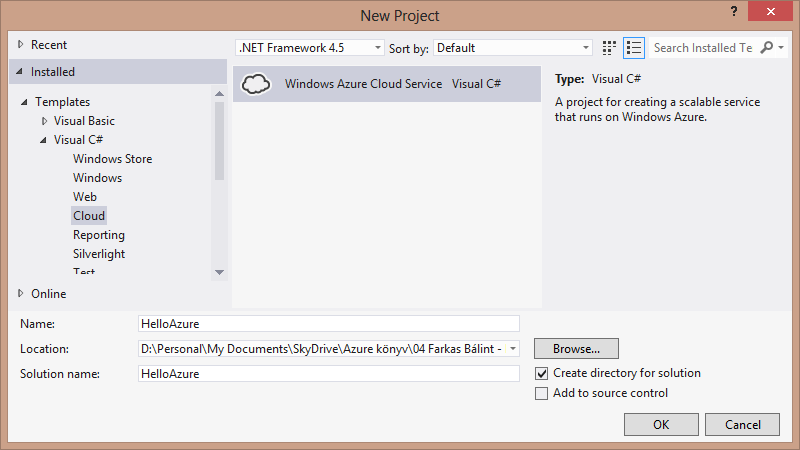
Task: Switch to medium icons list view
Action: tap(634, 48)
